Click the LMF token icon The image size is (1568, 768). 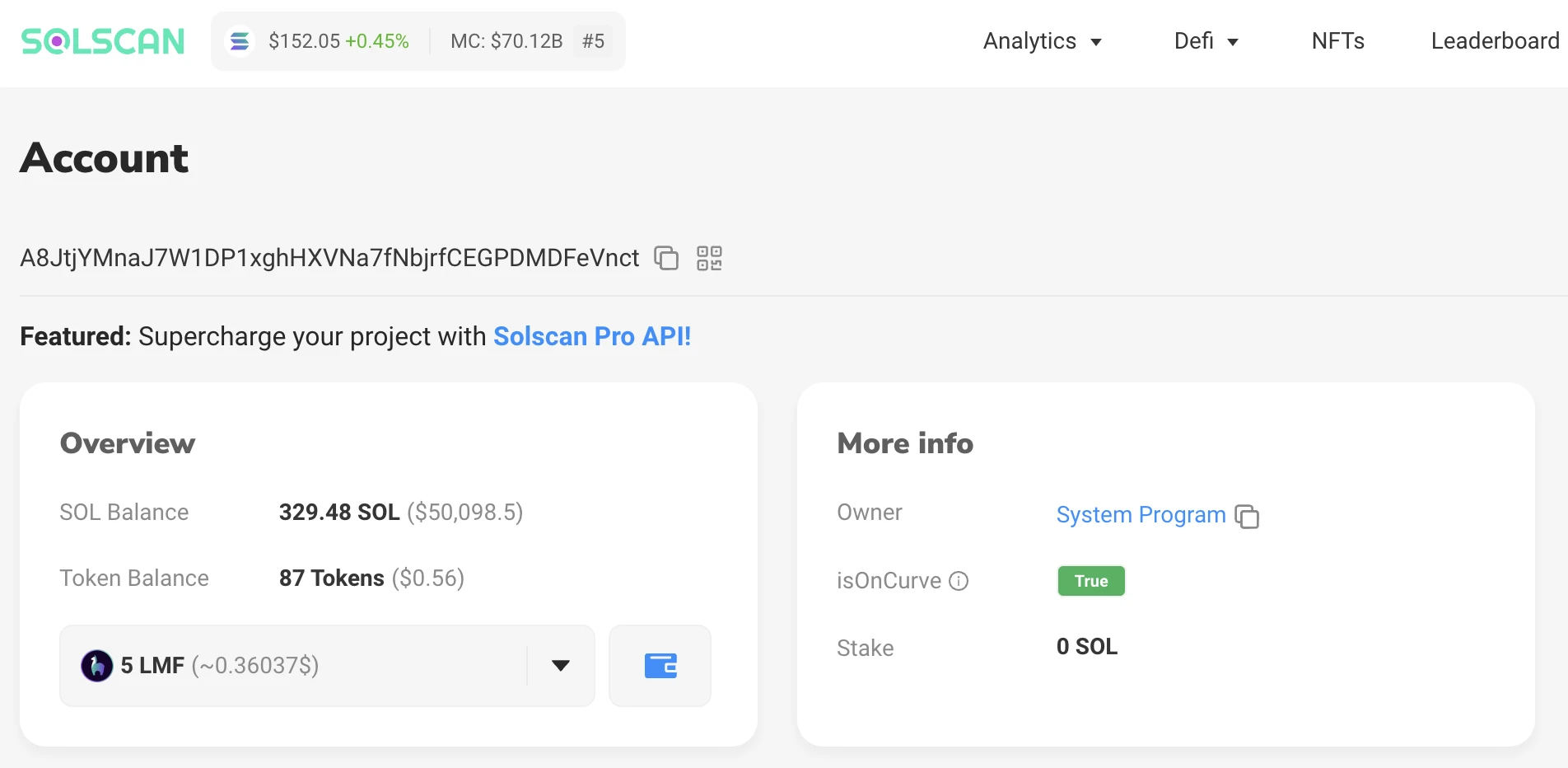point(97,666)
